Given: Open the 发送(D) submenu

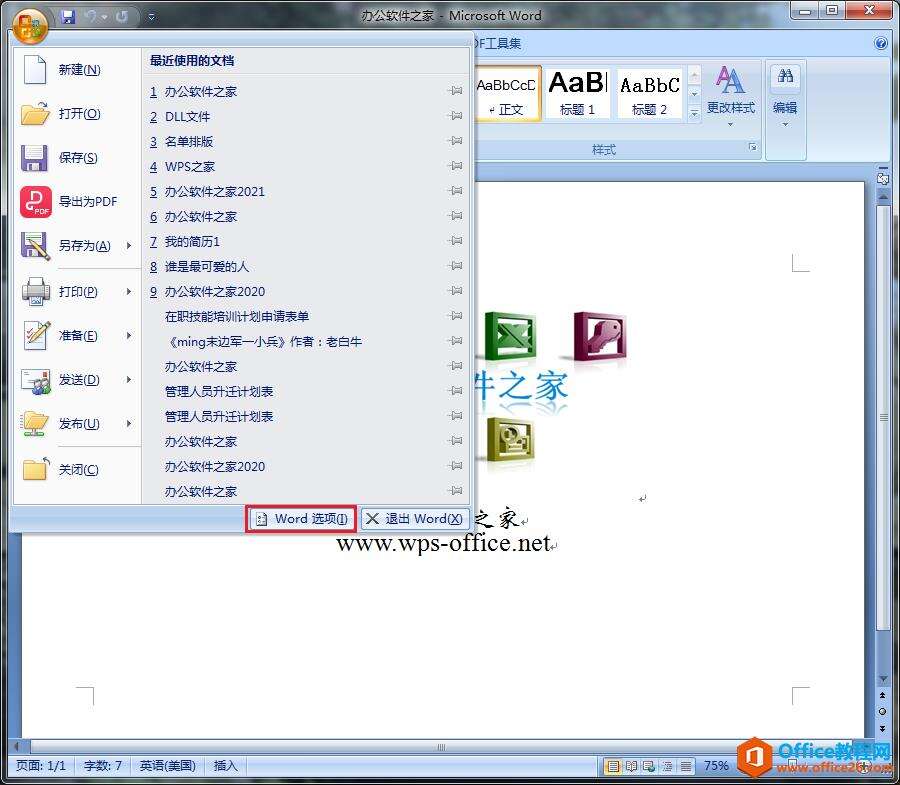Looking at the screenshot, I should (76, 380).
